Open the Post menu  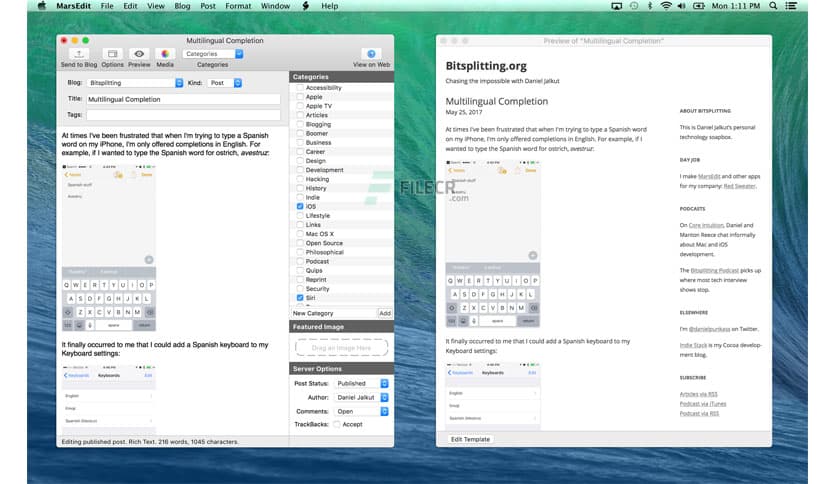click(x=208, y=6)
